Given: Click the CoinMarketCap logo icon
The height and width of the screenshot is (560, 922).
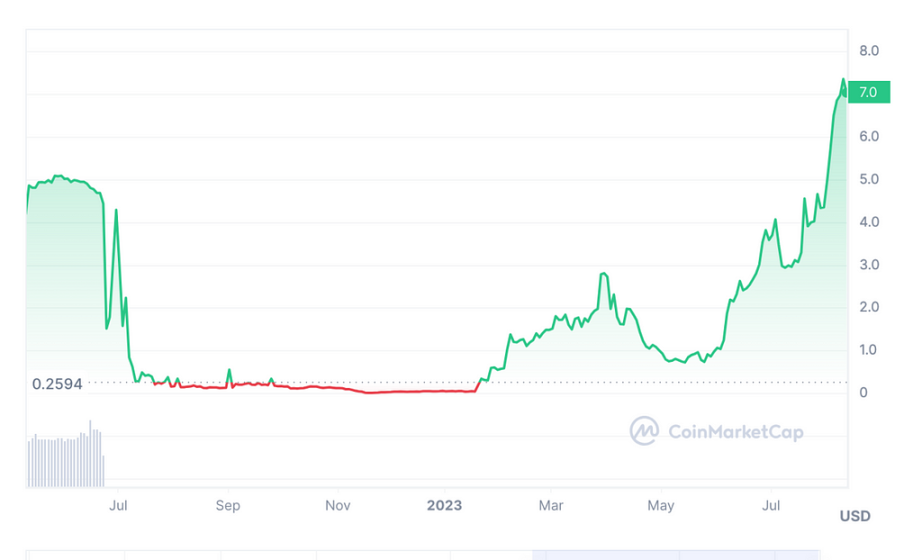Looking at the screenshot, I should click(x=645, y=431).
